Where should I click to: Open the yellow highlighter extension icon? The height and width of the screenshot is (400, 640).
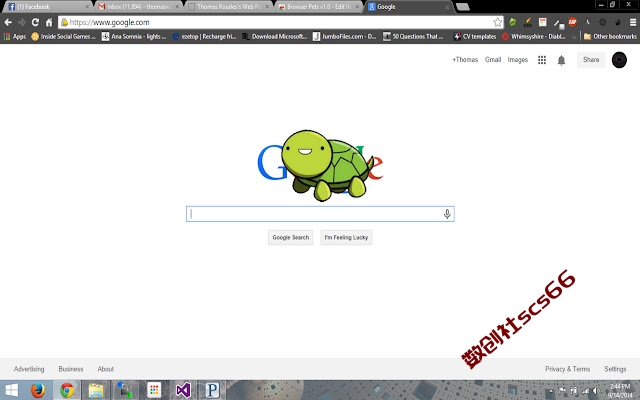(x=528, y=22)
